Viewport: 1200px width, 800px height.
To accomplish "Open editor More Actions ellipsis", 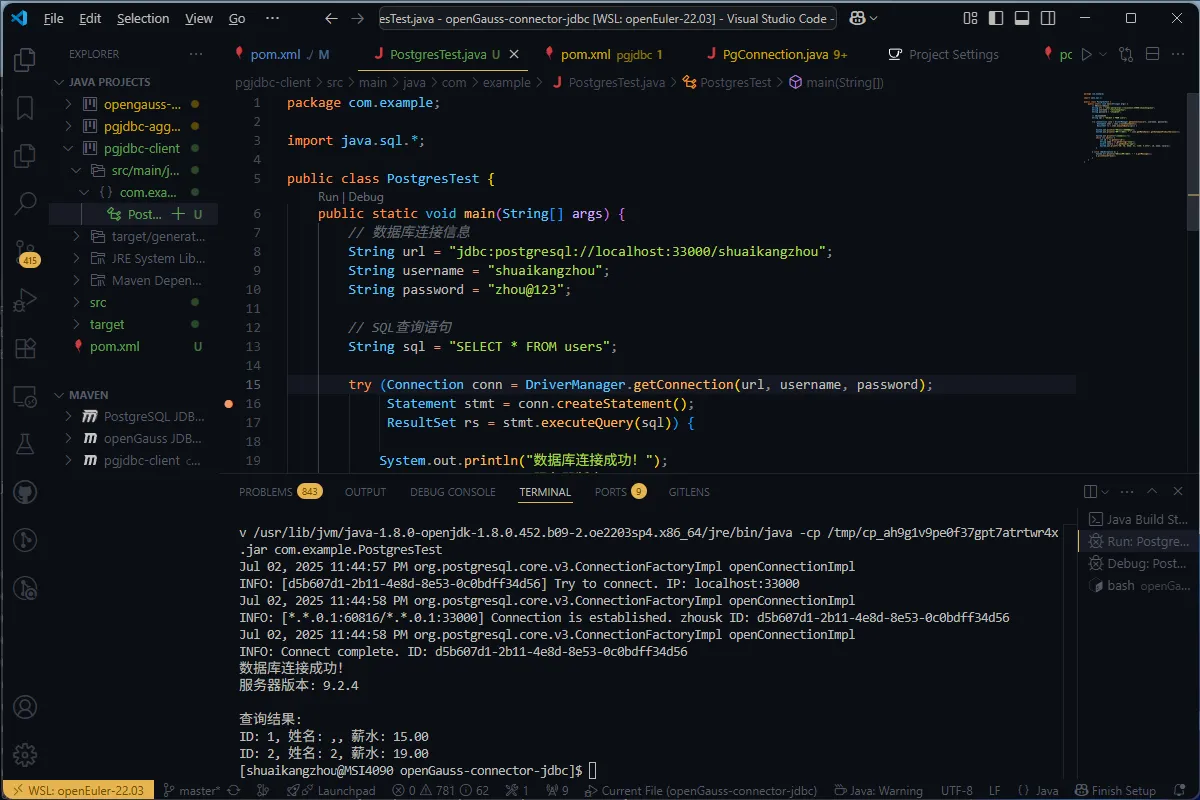I will click(1177, 54).
